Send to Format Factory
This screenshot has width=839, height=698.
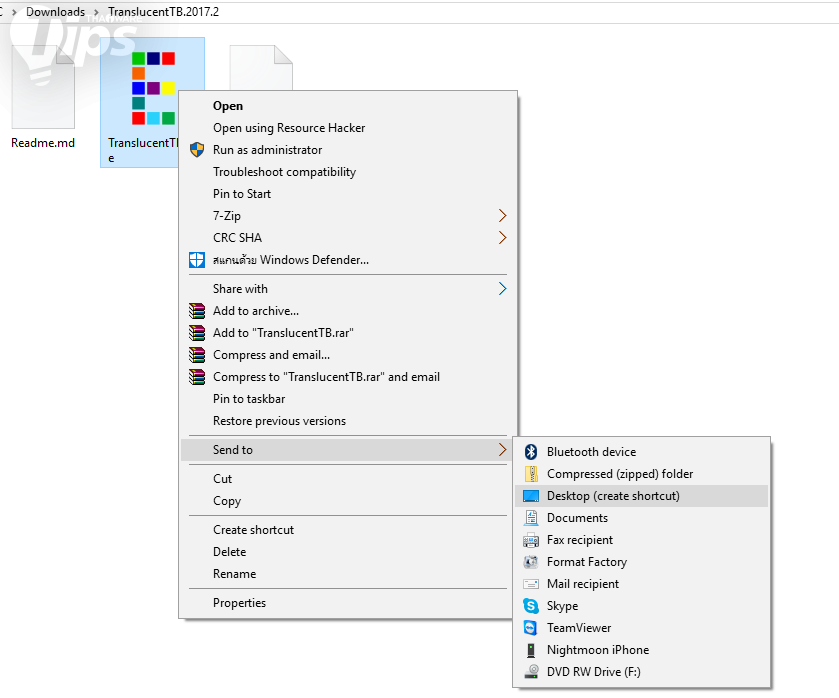tap(642, 562)
